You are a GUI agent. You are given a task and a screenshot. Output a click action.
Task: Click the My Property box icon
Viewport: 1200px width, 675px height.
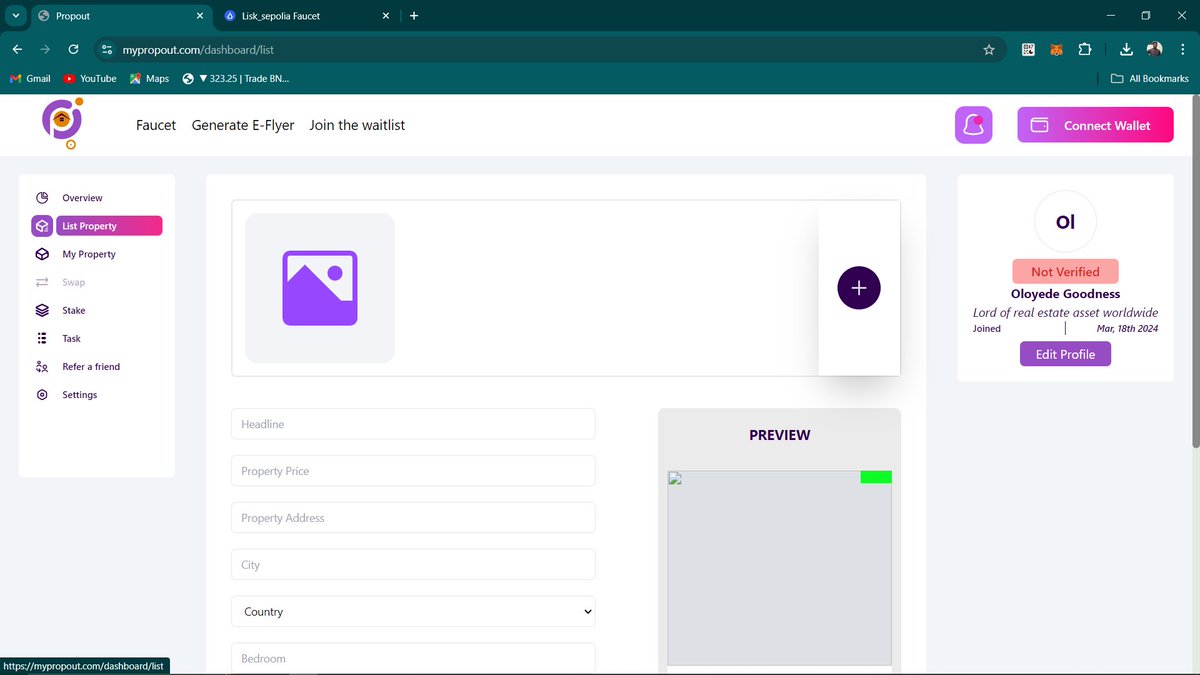tap(42, 254)
